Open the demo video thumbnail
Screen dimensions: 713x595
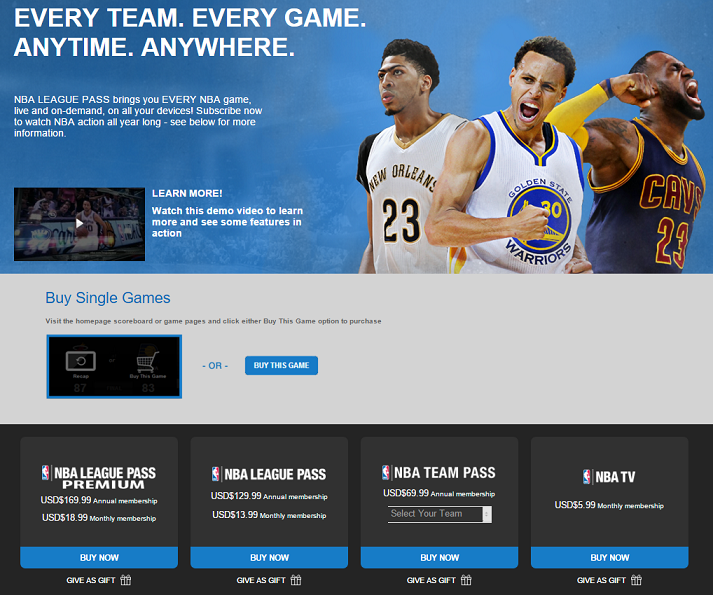point(80,224)
